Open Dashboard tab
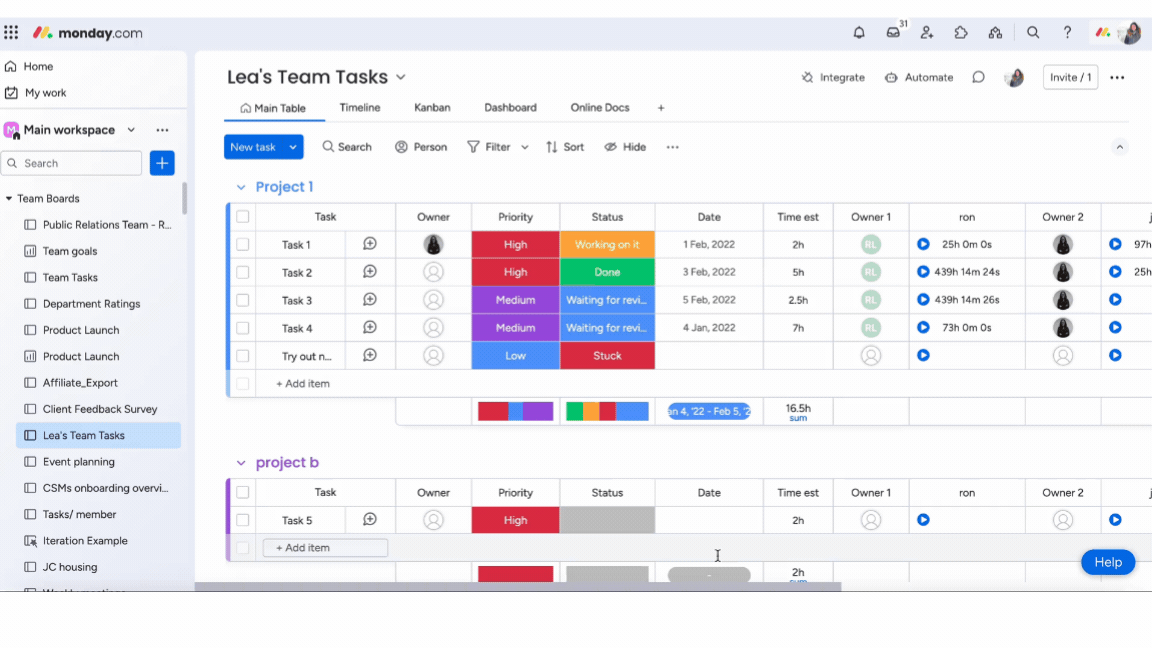 (x=510, y=107)
